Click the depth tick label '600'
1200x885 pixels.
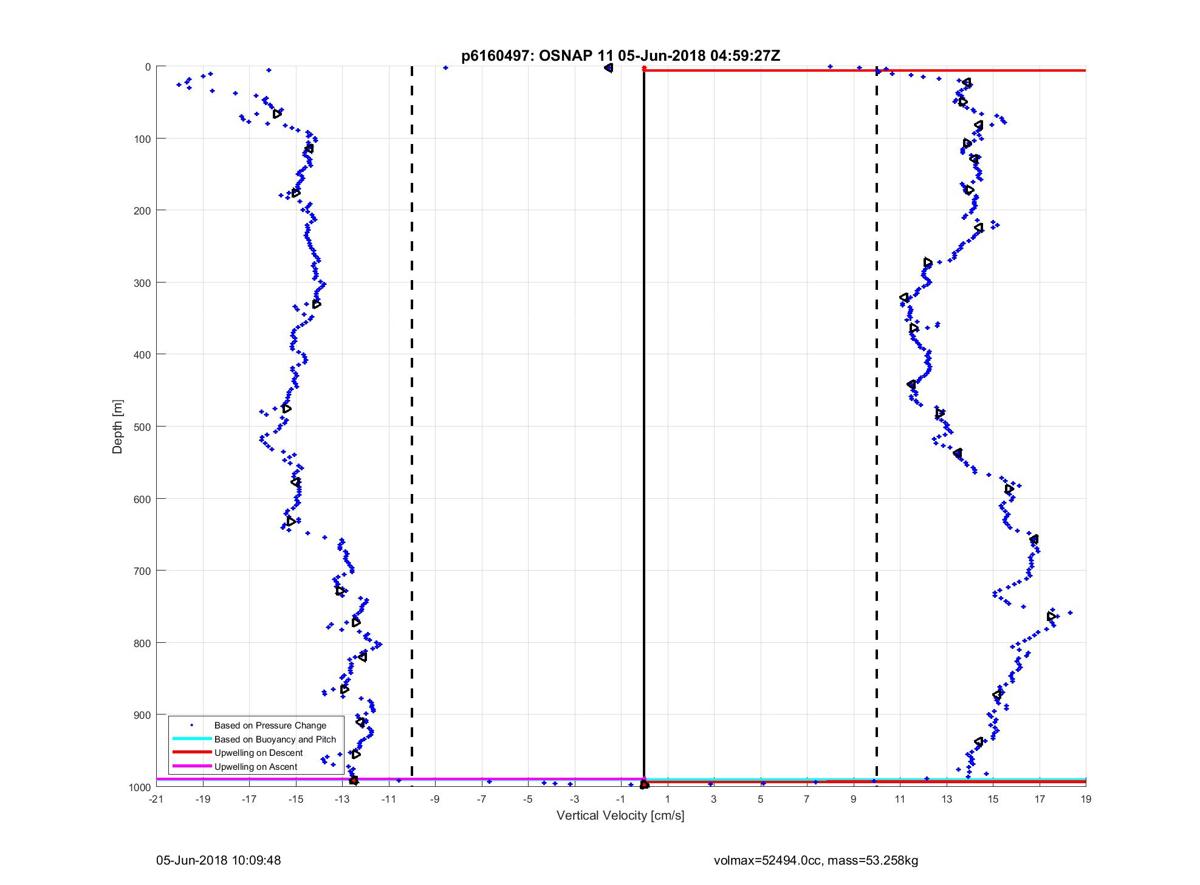[141, 499]
